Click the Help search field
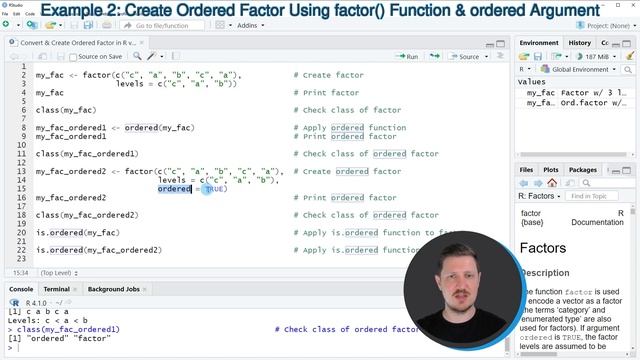 [x=606, y=183]
